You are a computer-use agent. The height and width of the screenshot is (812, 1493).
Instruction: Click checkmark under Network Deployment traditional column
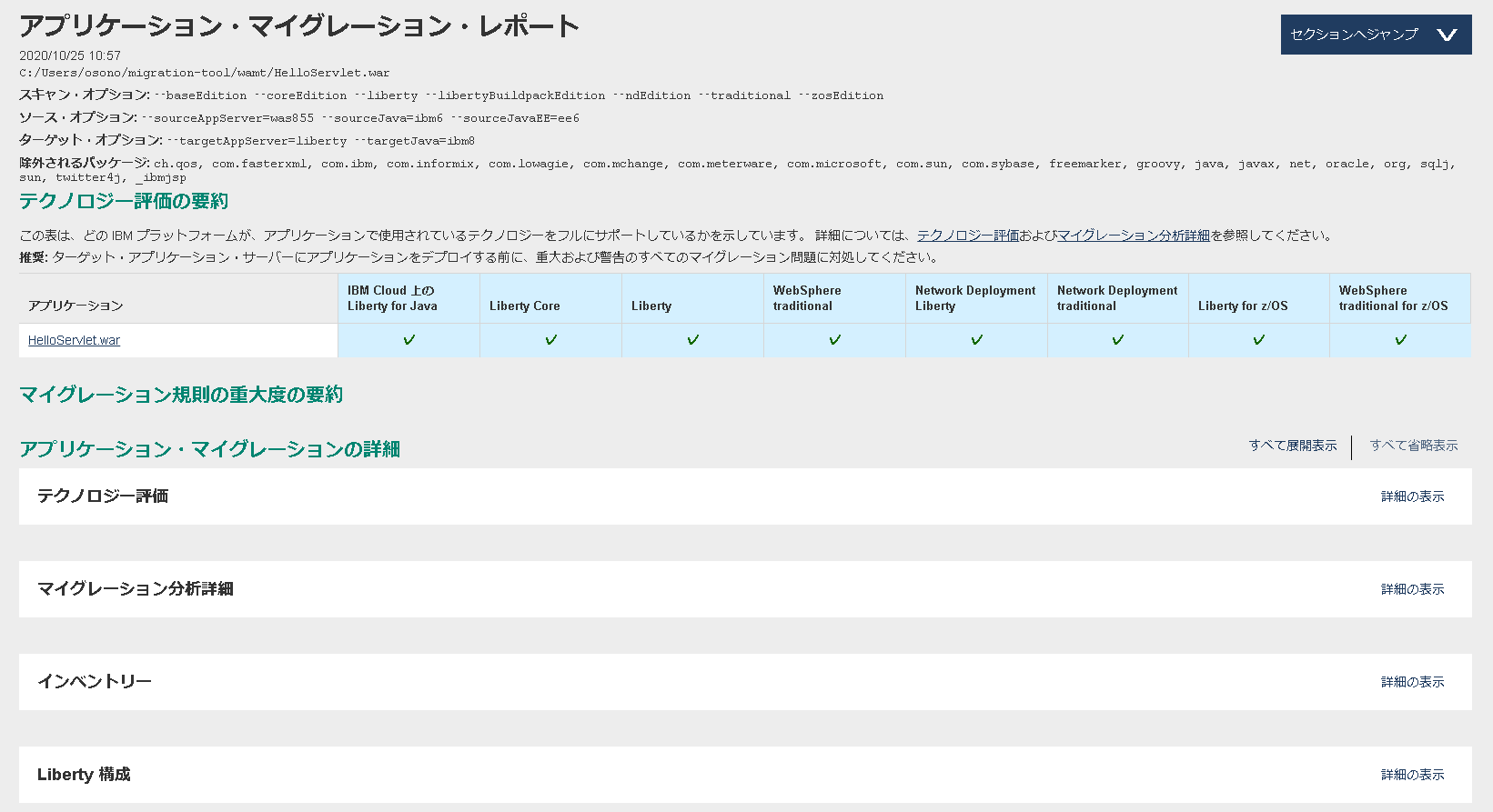point(1118,340)
